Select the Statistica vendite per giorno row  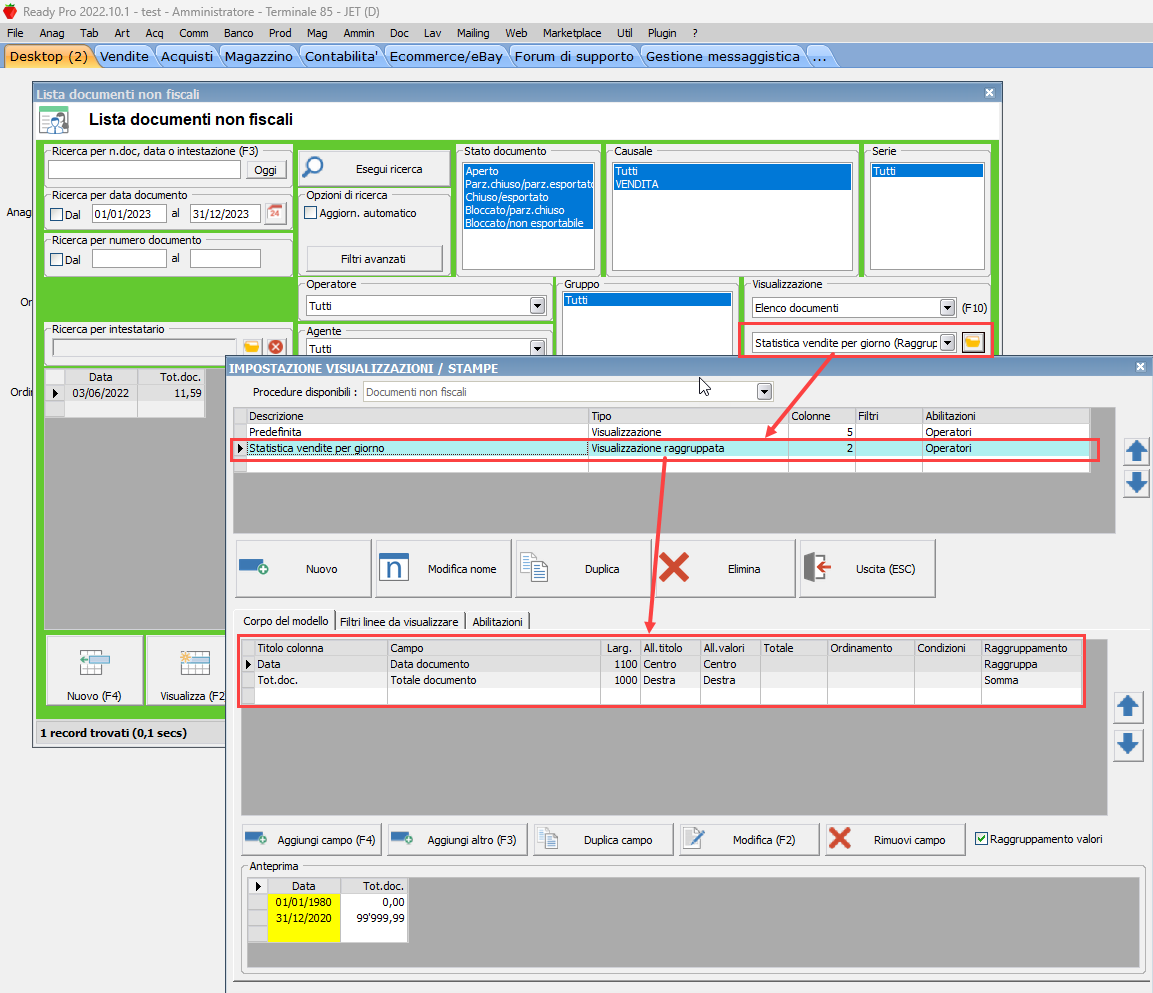[661, 448]
